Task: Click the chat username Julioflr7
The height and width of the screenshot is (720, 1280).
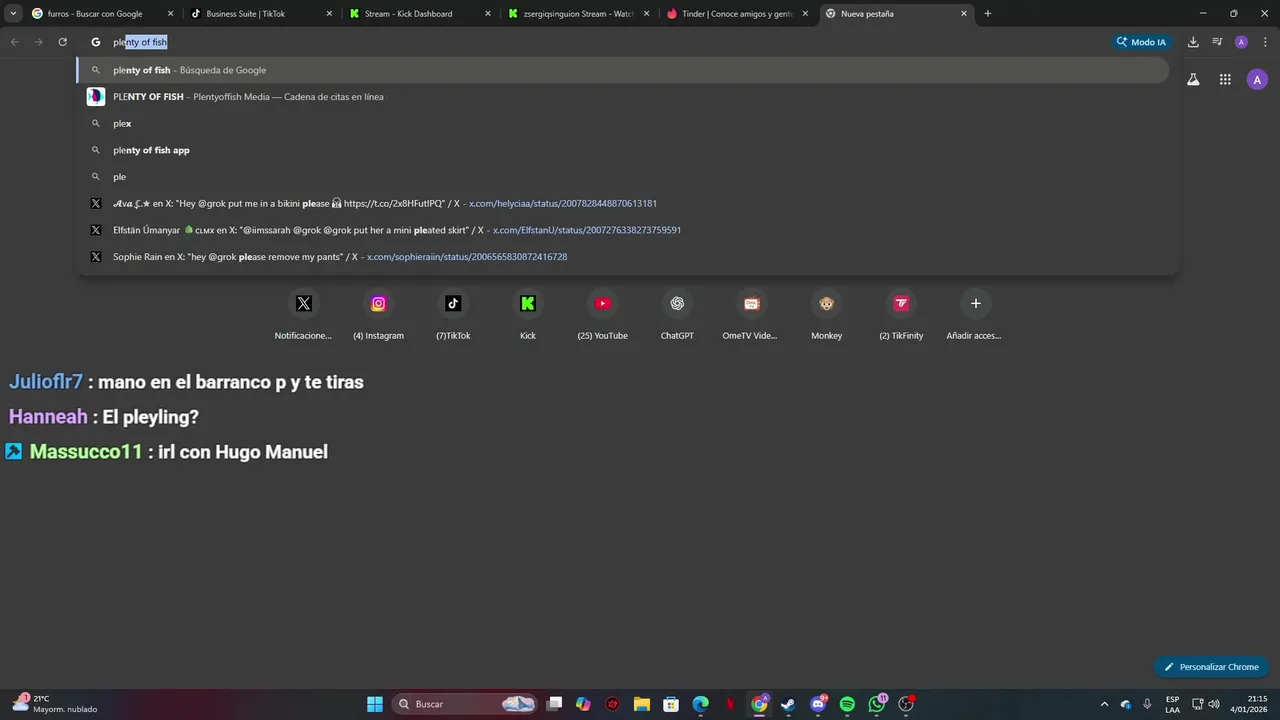Action: pyautogui.click(x=45, y=382)
